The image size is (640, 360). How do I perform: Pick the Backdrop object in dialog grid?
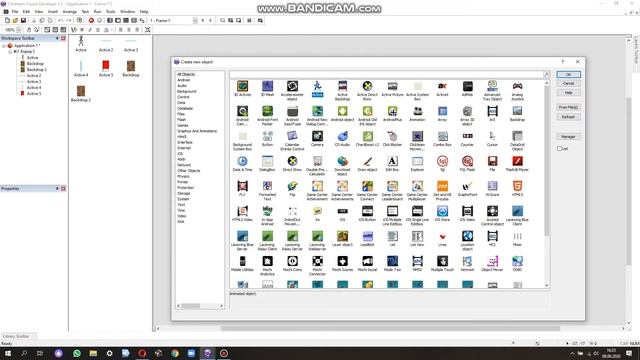tap(517, 111)
